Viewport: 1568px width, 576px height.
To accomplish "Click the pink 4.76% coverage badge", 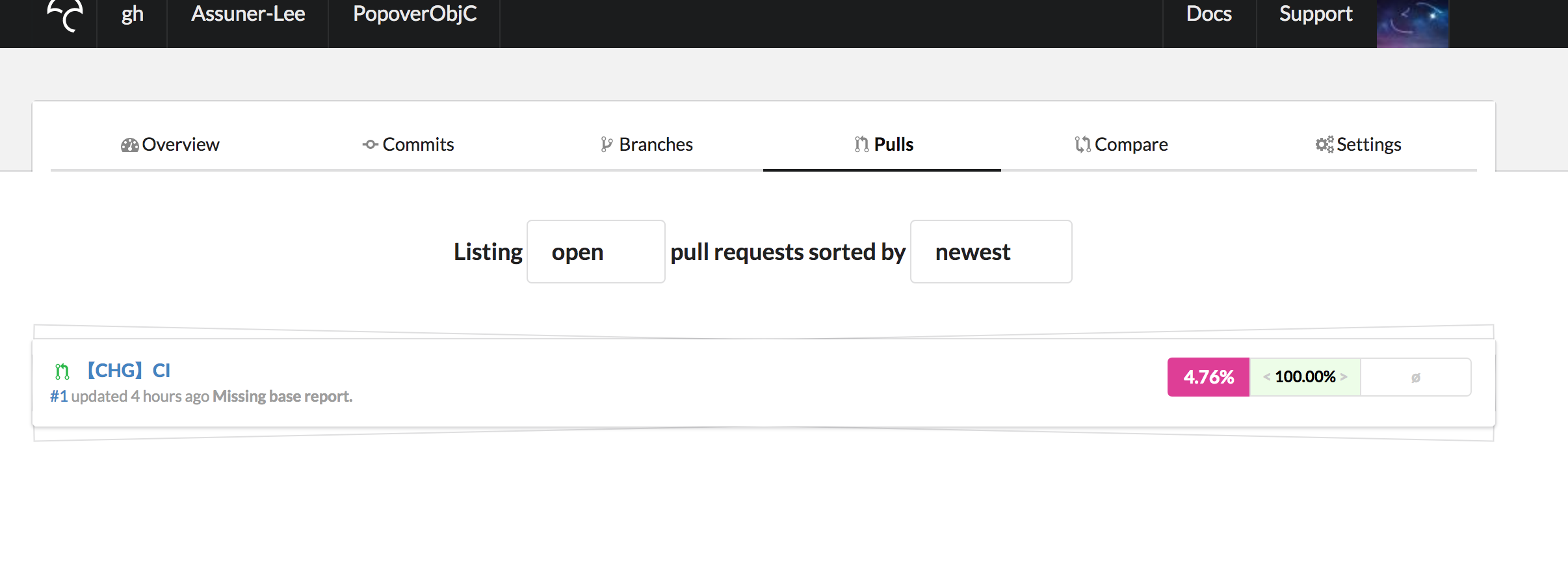I will [1209, 377].
